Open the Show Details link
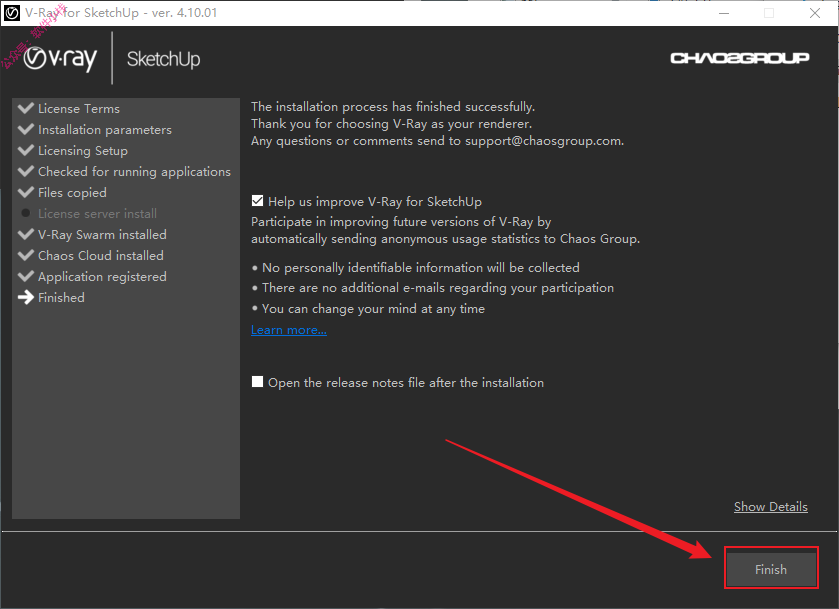 tap(771, 507)
